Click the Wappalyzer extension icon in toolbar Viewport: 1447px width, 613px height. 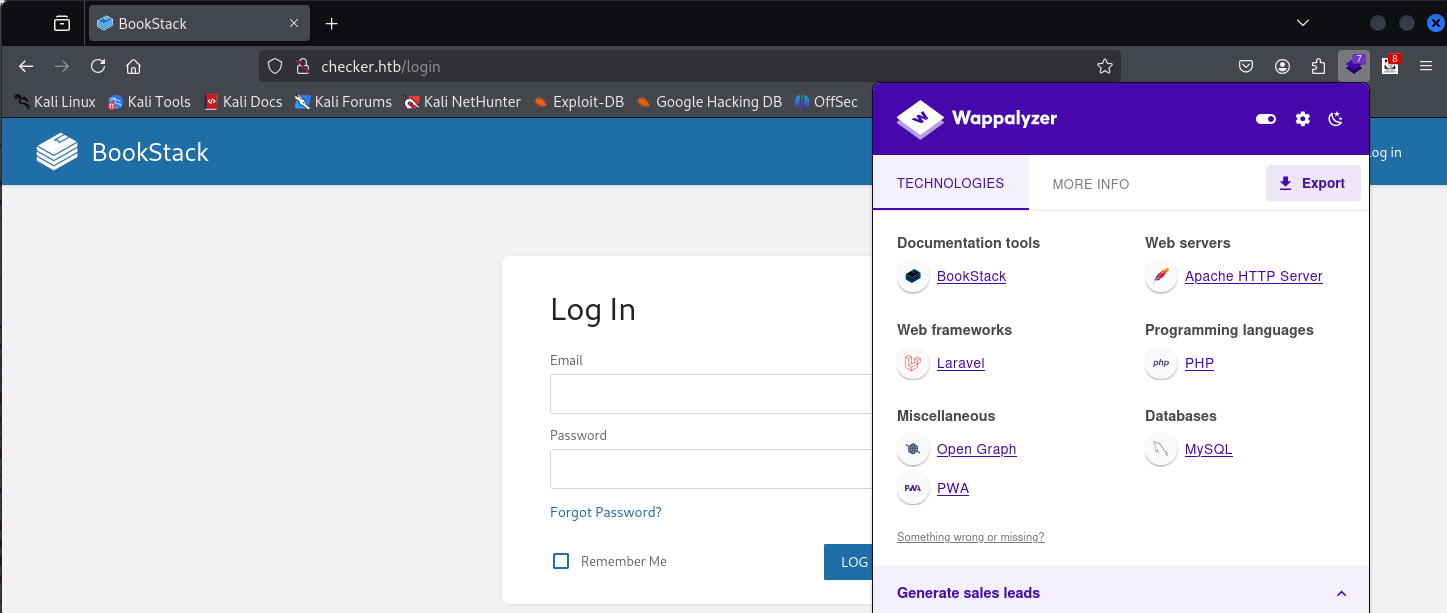(1353, 66)
